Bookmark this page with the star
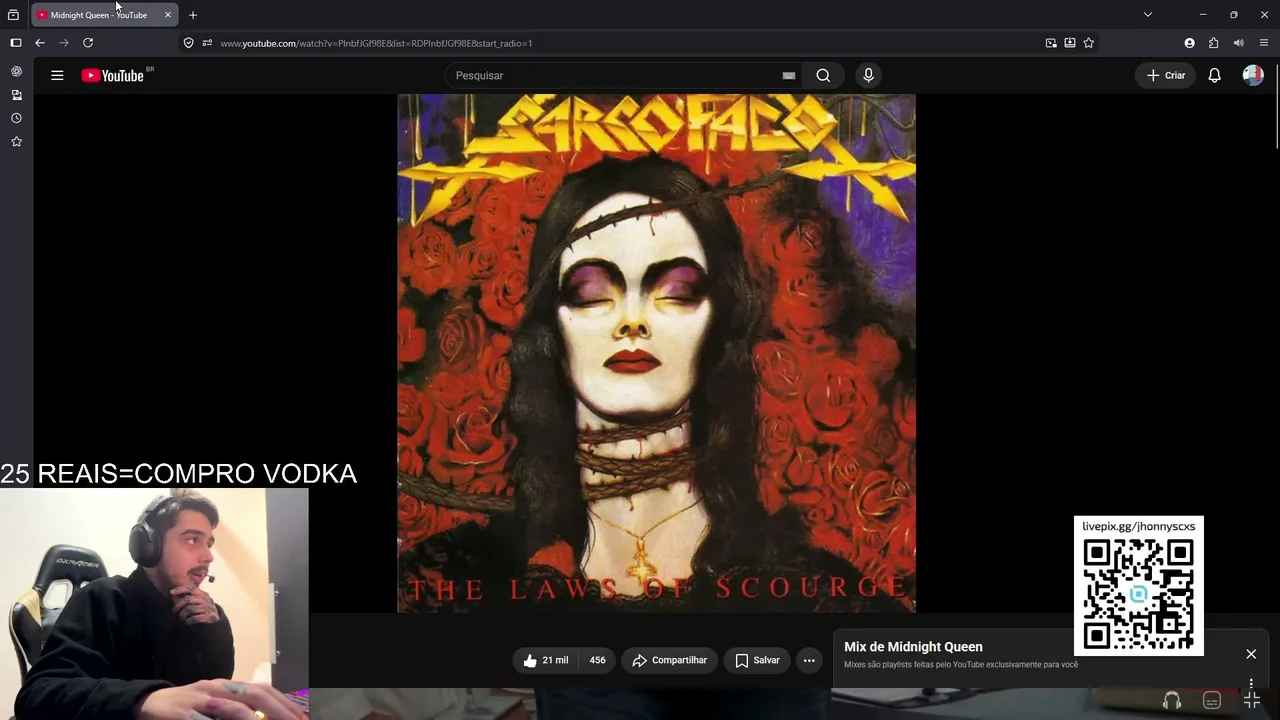1280x720 pixels. pyautogui.click(x=1089, y=43)
